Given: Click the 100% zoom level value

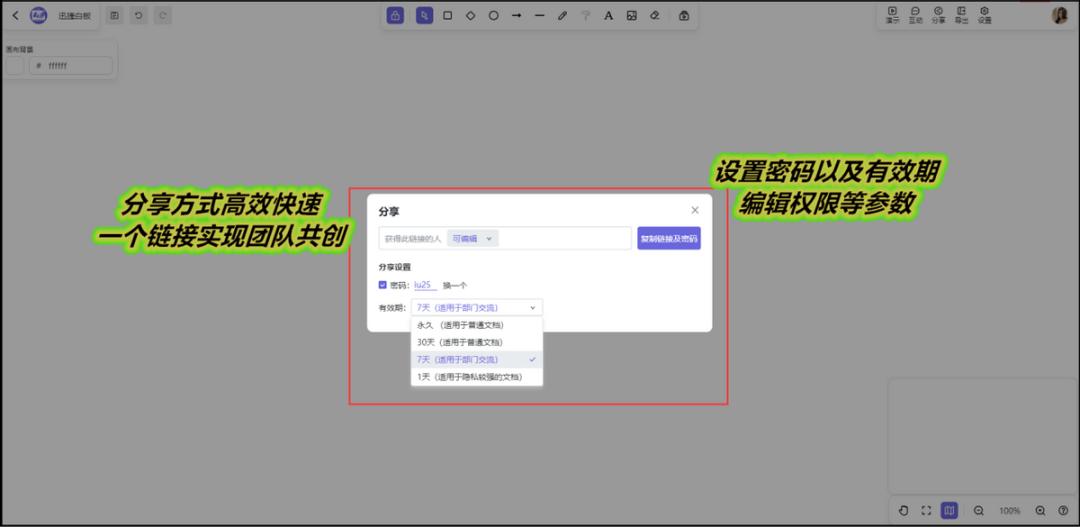Looking at the screenshot, I should tap(1010, 511).
